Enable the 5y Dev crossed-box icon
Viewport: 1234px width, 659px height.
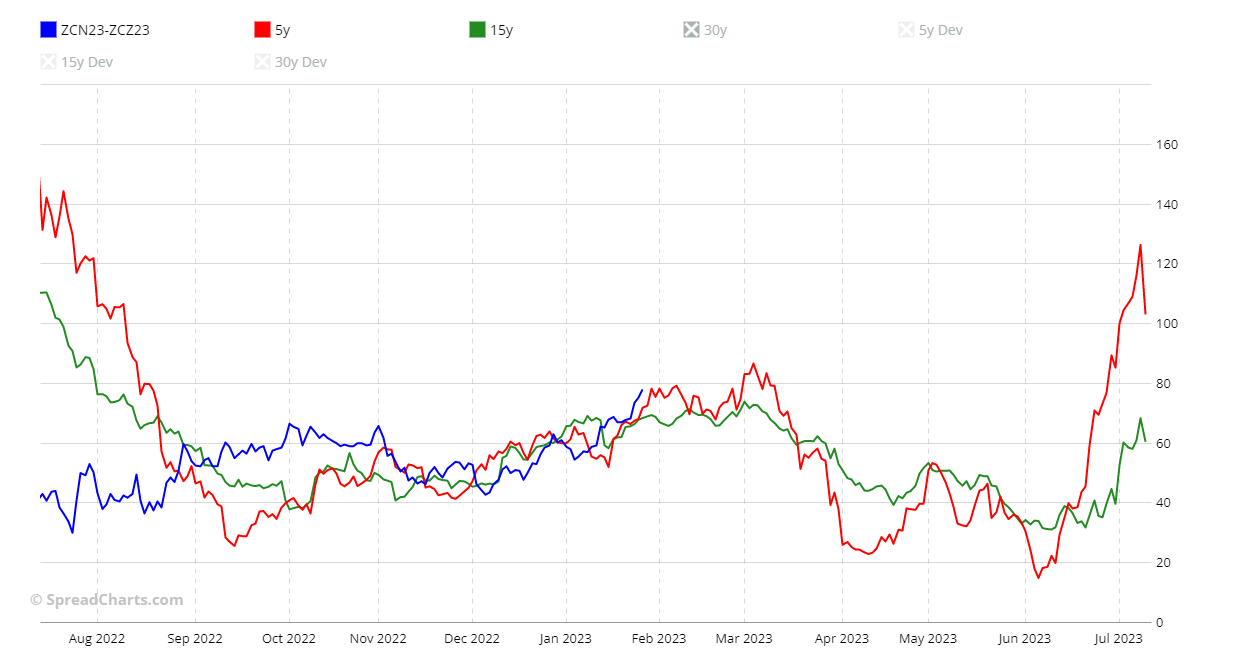click(x=907, y=30)
